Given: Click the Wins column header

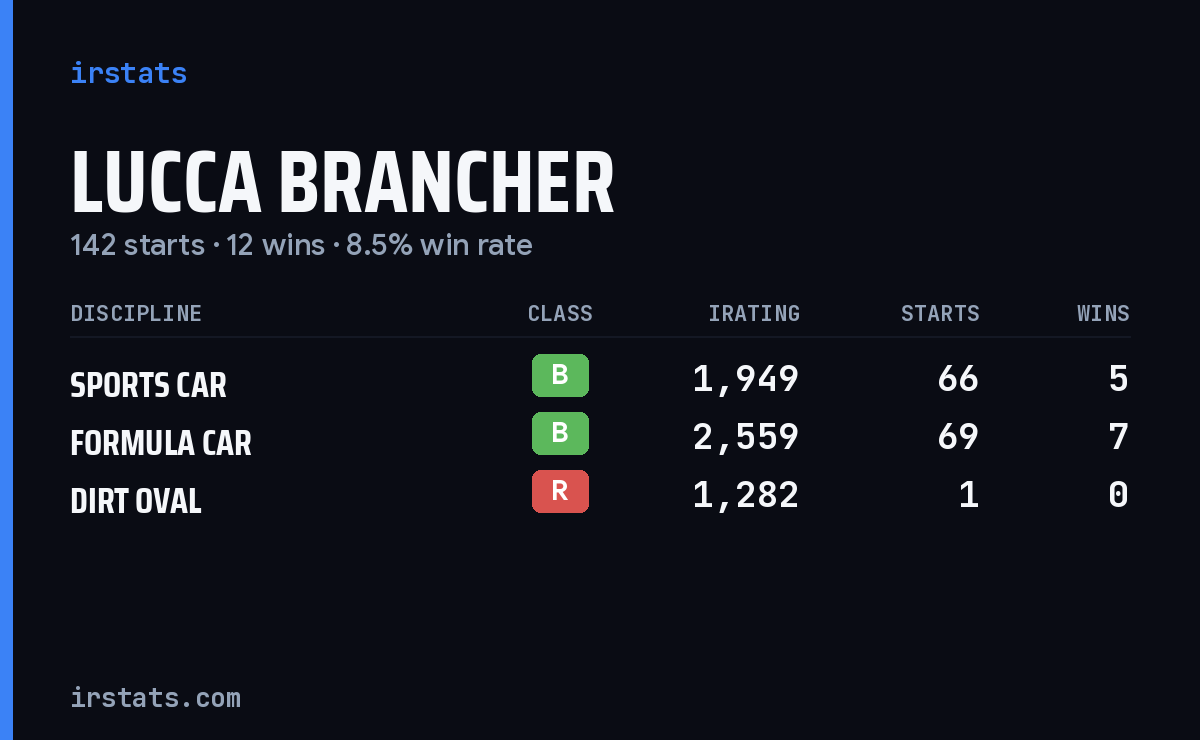Looking at the screenshot, I should (x=1103, y=313).
